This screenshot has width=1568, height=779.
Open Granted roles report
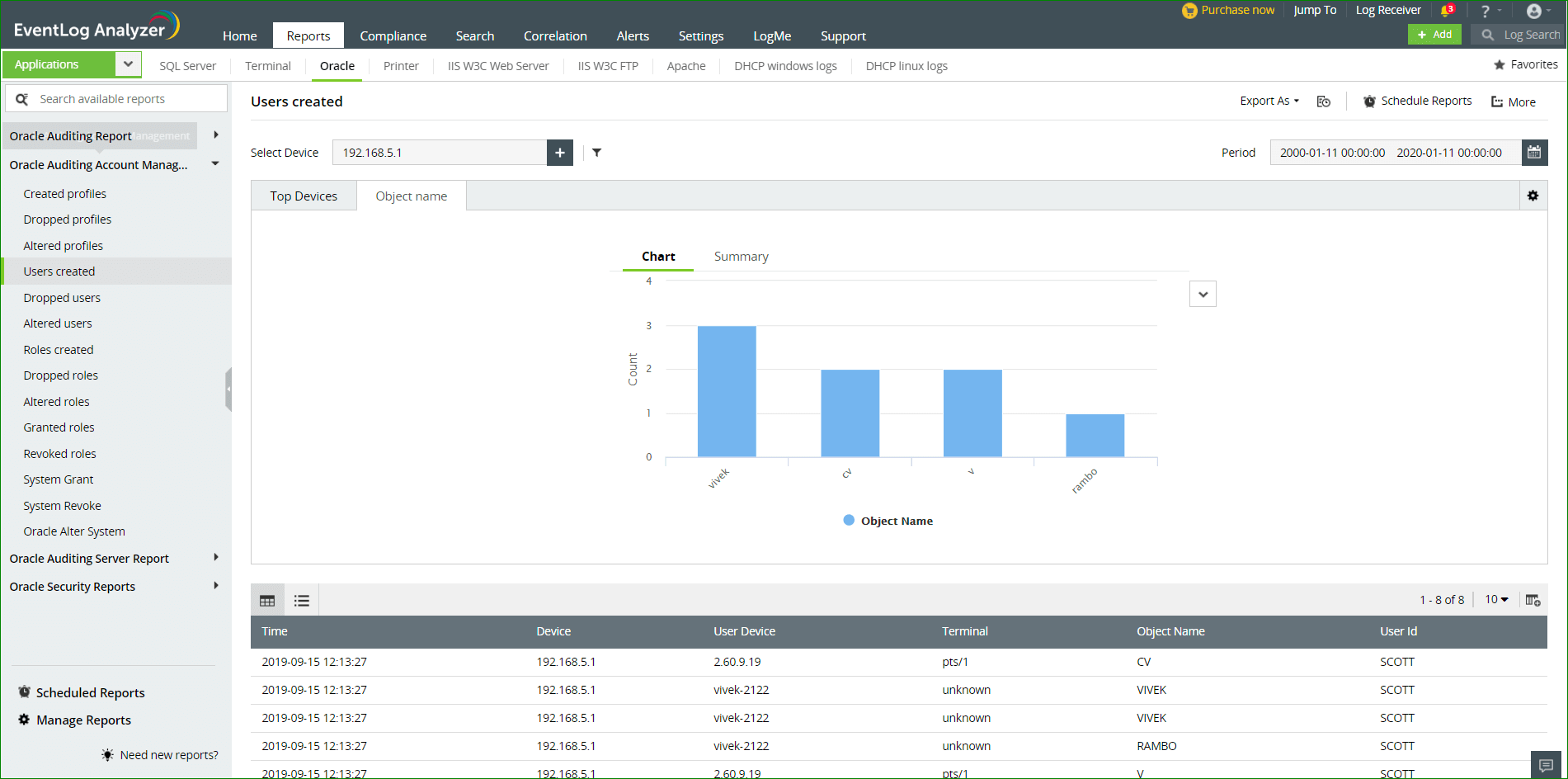tap(59, 427)
